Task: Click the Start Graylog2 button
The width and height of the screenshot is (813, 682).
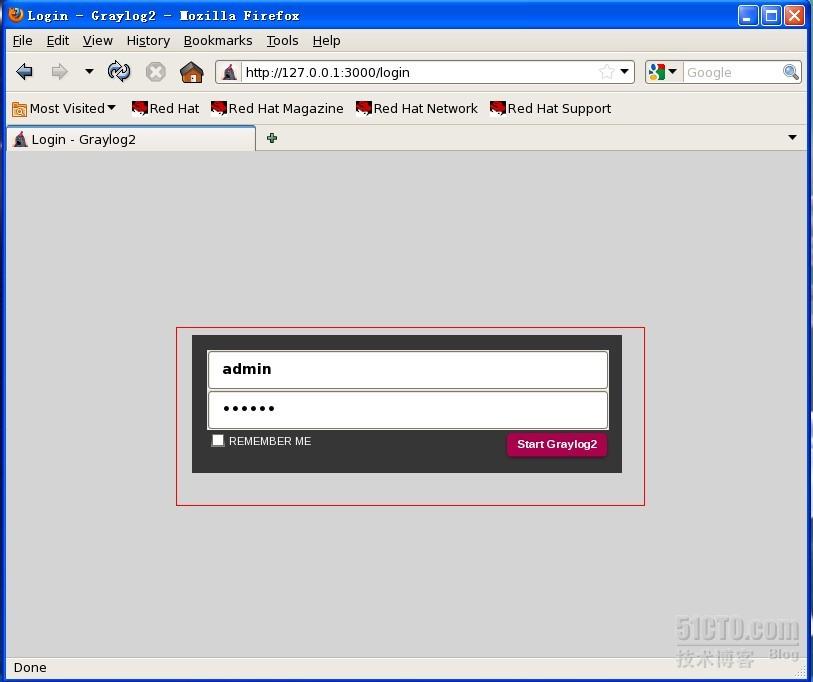Action: pyautogui.click(x=557, y=444)
